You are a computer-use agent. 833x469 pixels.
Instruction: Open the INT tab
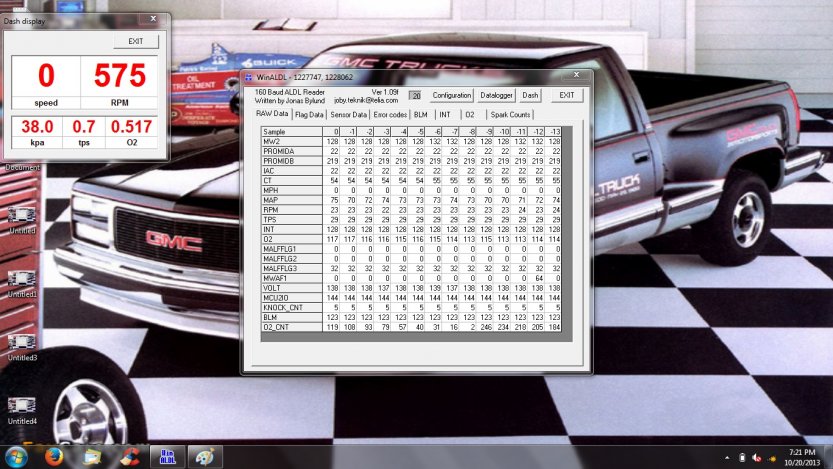tap(445, 115)
